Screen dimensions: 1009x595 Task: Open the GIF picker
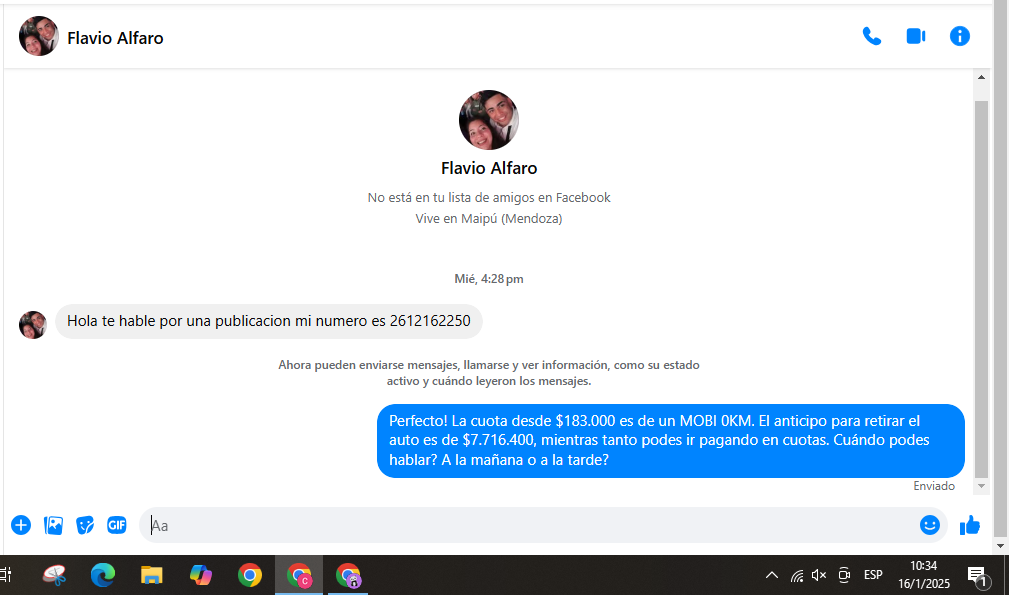pyautogui.click(x=116, y=526)
